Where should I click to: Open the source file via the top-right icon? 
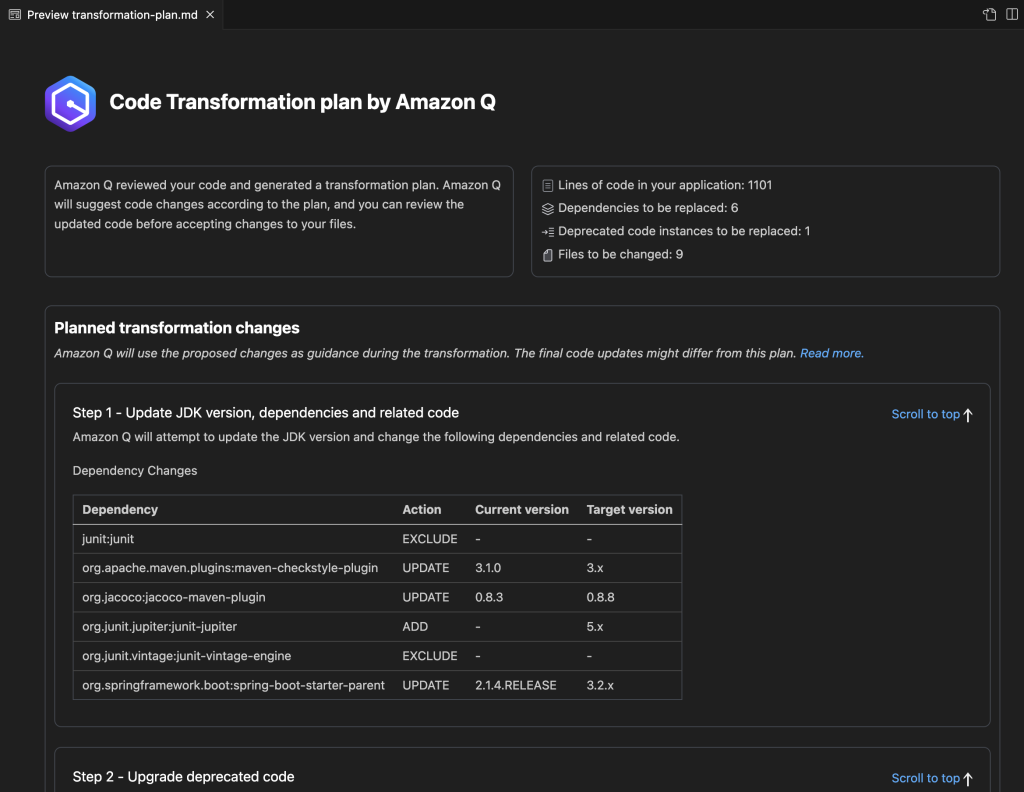pos(987,15)
